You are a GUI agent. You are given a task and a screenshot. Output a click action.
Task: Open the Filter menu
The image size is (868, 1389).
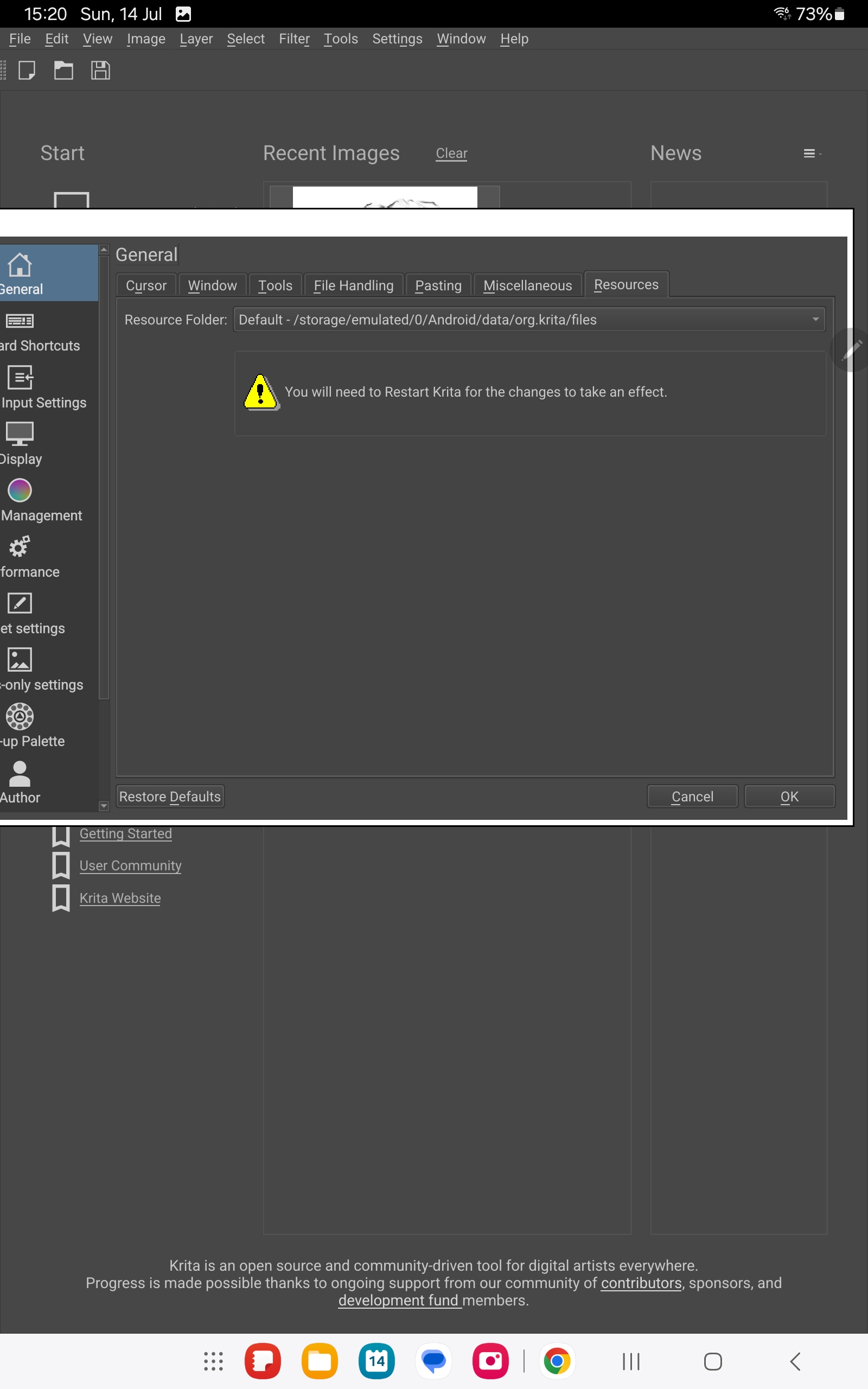click(x=295, y=39)
